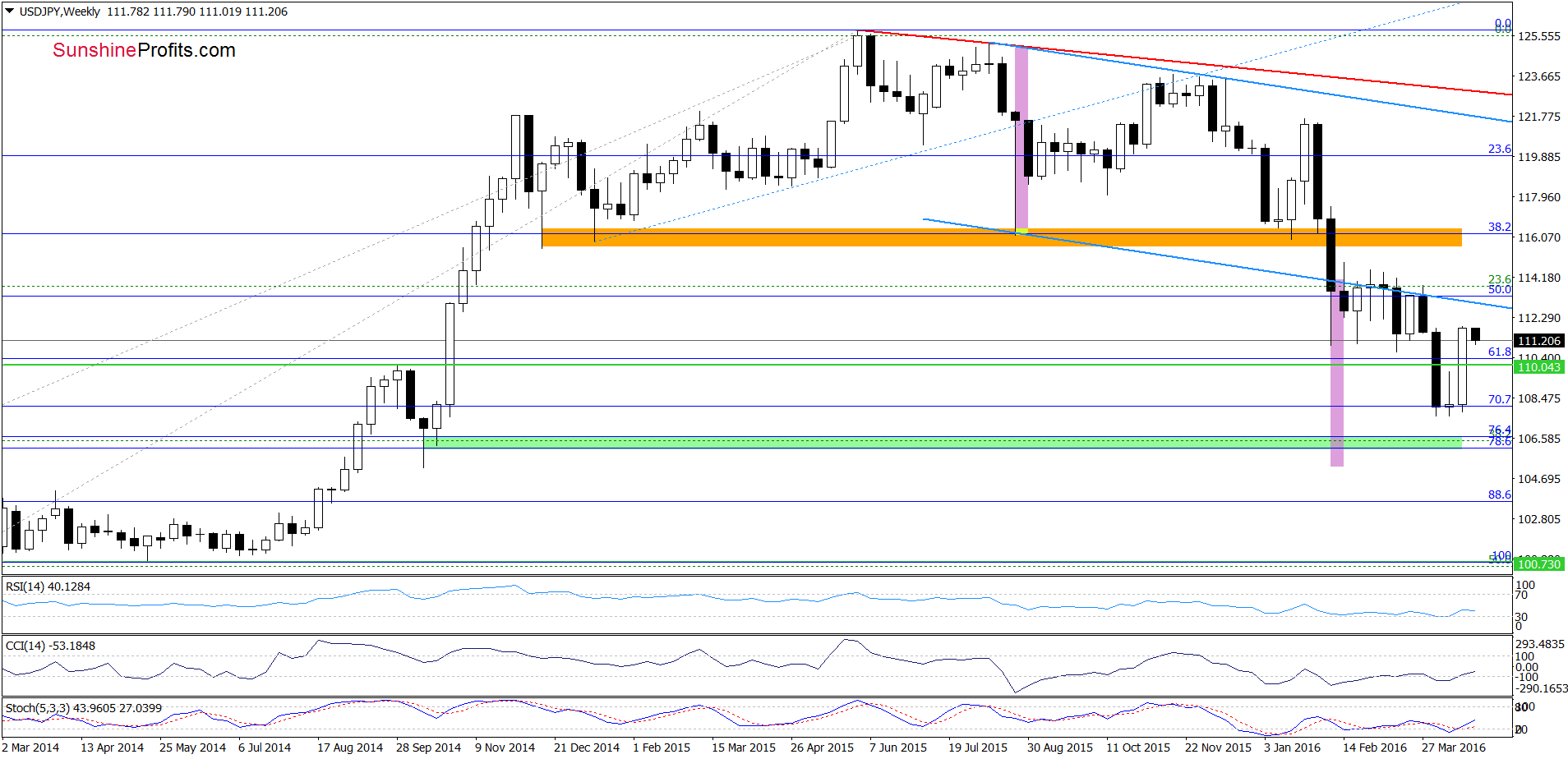The width and height of the screenshot is (1568, 759).
Task: Click the green price label 100.730
Action: pyautogui.click(x=1538, y=564)
